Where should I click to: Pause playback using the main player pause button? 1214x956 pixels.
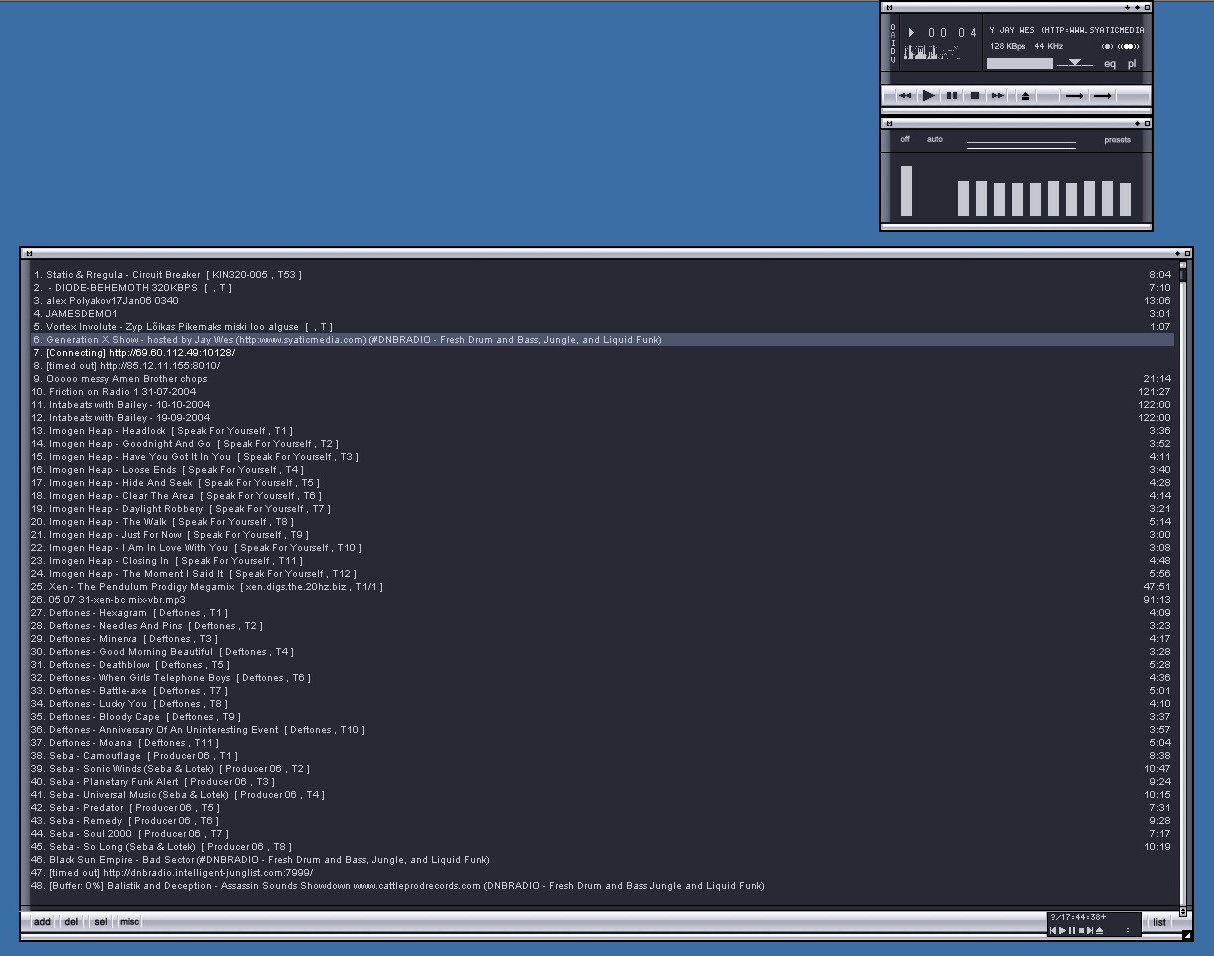pos(952,96)
